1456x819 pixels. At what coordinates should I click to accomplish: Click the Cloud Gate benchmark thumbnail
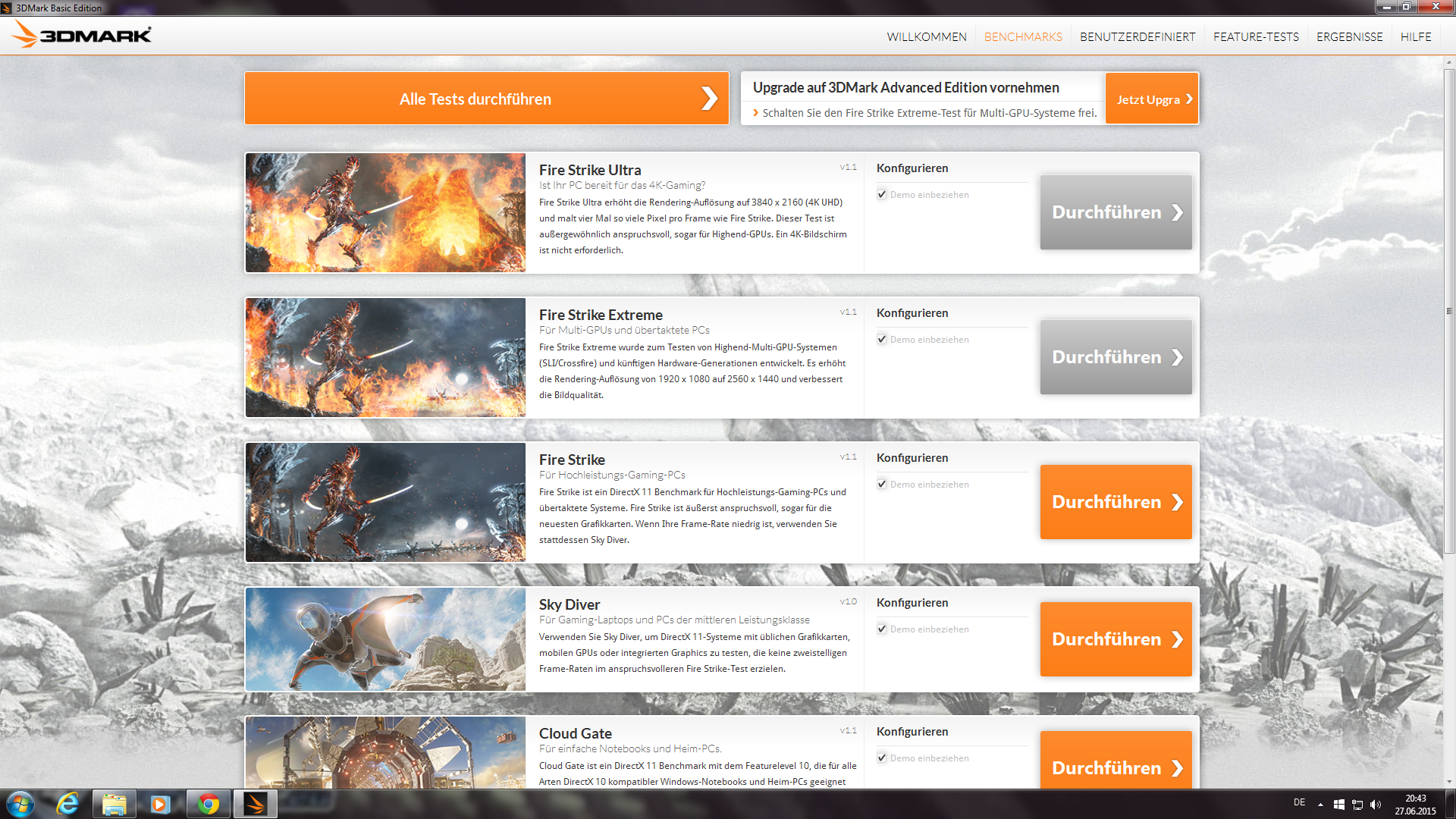(385, 752)
